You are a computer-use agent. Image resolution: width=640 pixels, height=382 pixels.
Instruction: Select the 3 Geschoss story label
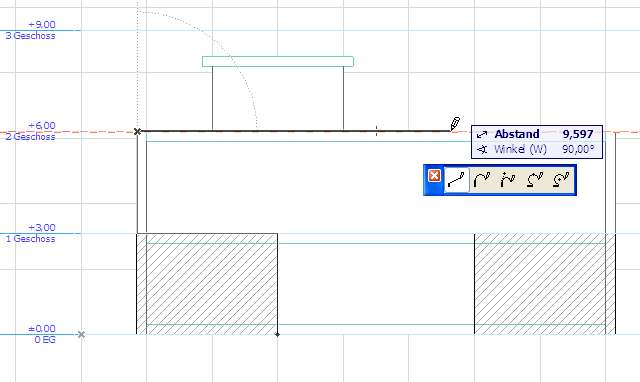click(30, 36)
